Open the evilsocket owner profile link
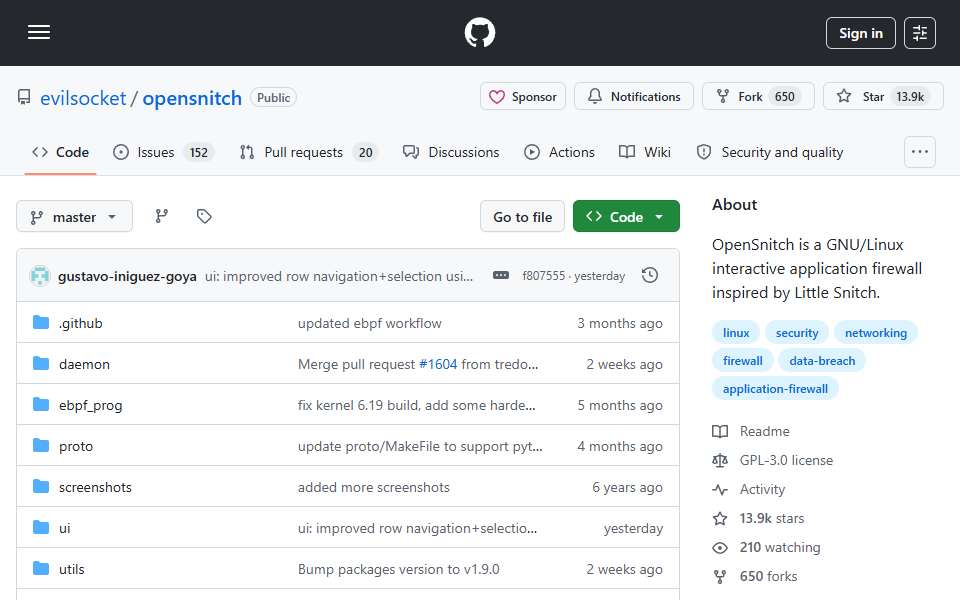The image size is (960, 600). pos(83,98)
